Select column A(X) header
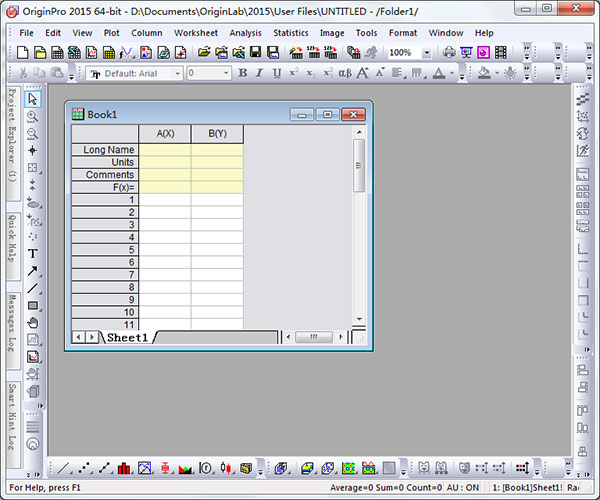Screen dimensions: 600x500 pos(165,134)
